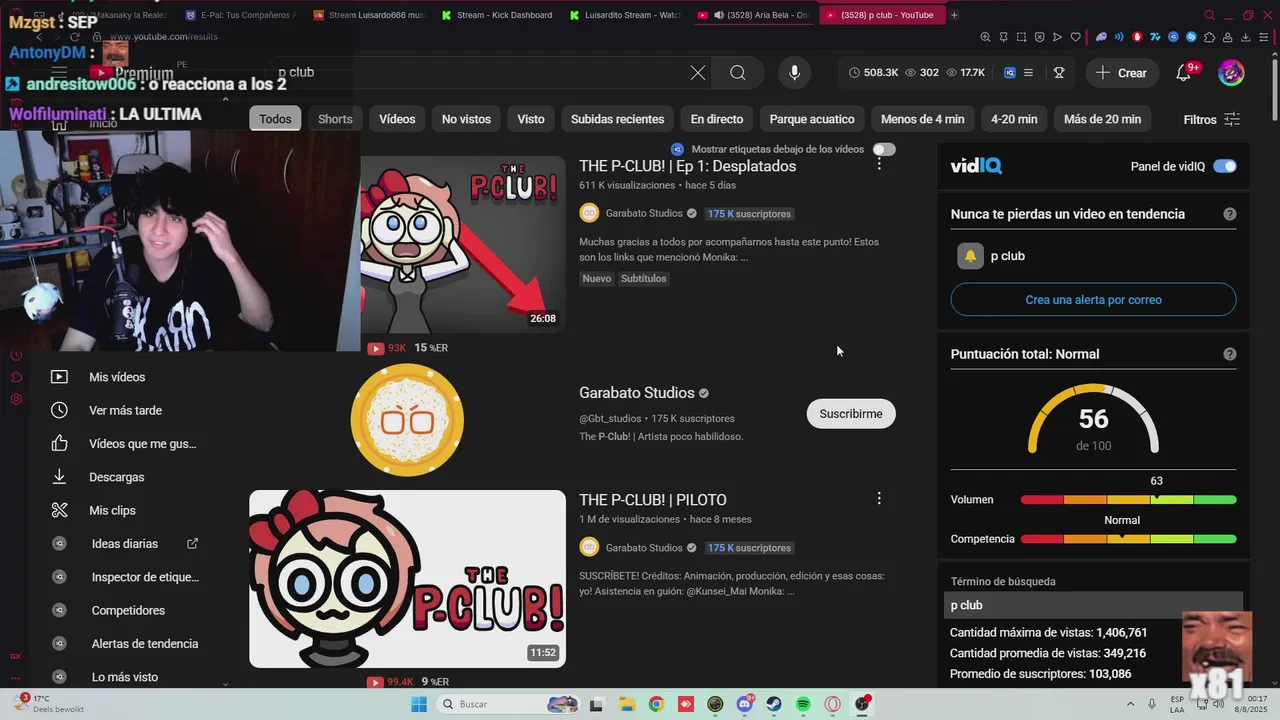Image resolution: width=1280 pixels, height=720 pixels.
Task: Select the Todos filter chip
Action: pos(275,119)
